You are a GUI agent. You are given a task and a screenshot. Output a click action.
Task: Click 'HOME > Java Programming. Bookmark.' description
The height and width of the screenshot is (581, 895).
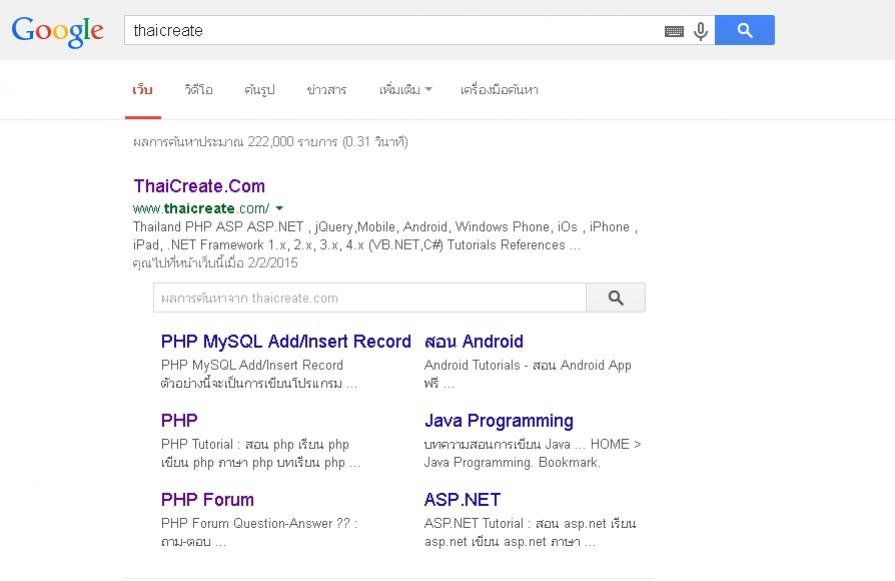click(532, 453)
